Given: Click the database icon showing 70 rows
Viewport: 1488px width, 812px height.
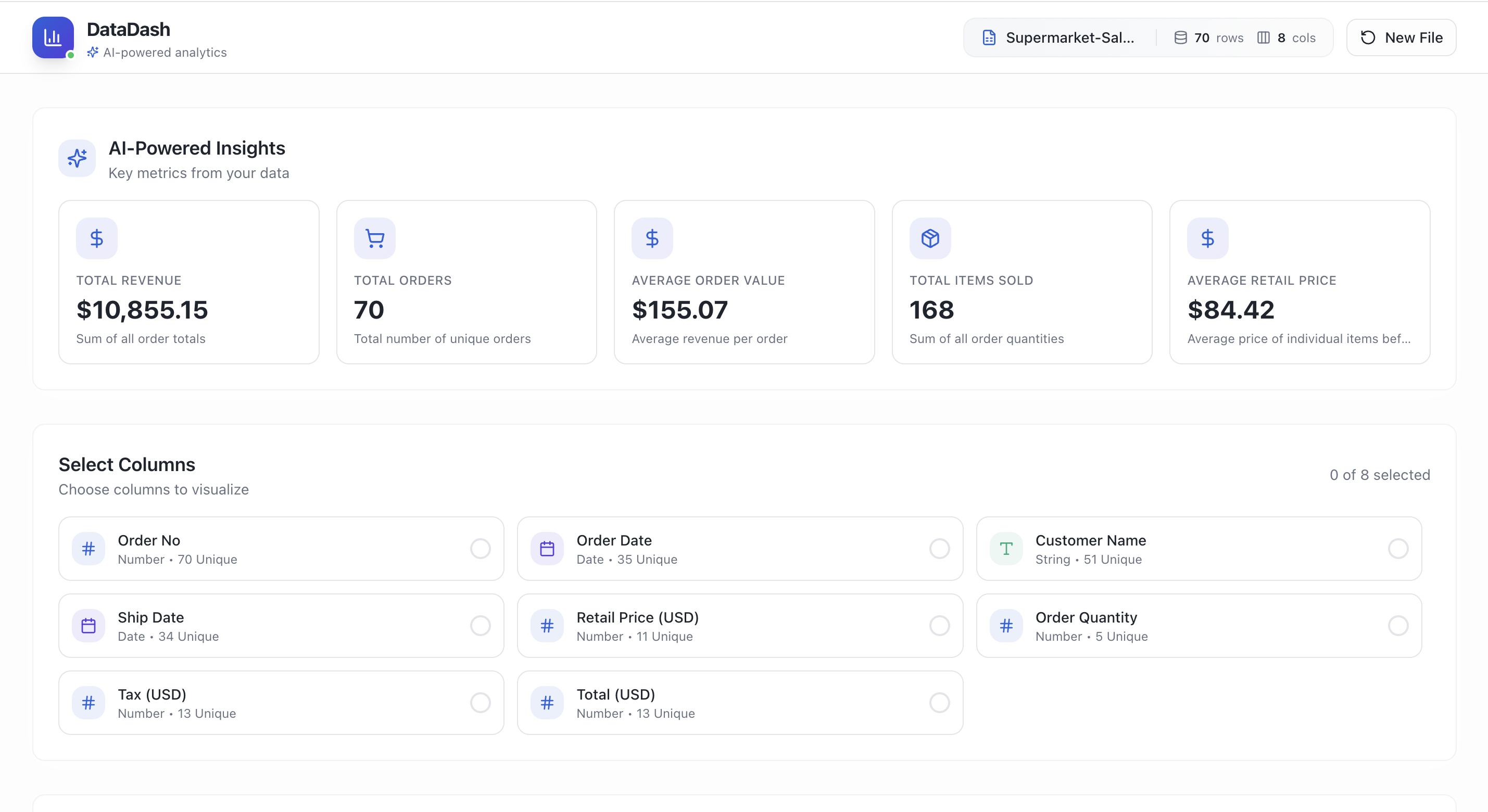Looking at the screenshot, I should (1180, 37).
